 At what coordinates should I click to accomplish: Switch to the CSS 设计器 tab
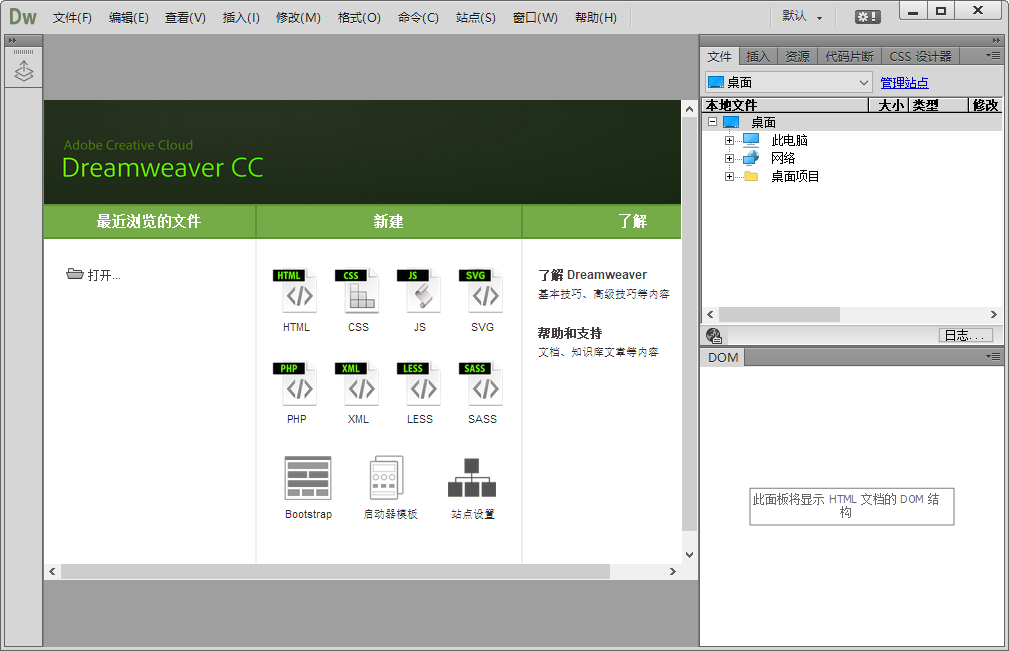[x=920, y=57]
